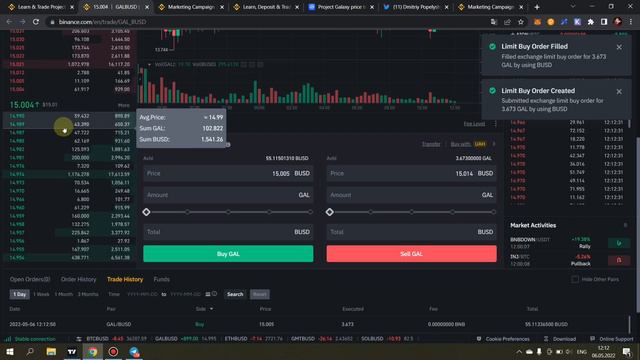Select the 1 Day filter
Image resolution: width=640 pixels, height=360 pixels.
[x=20, y=294]
